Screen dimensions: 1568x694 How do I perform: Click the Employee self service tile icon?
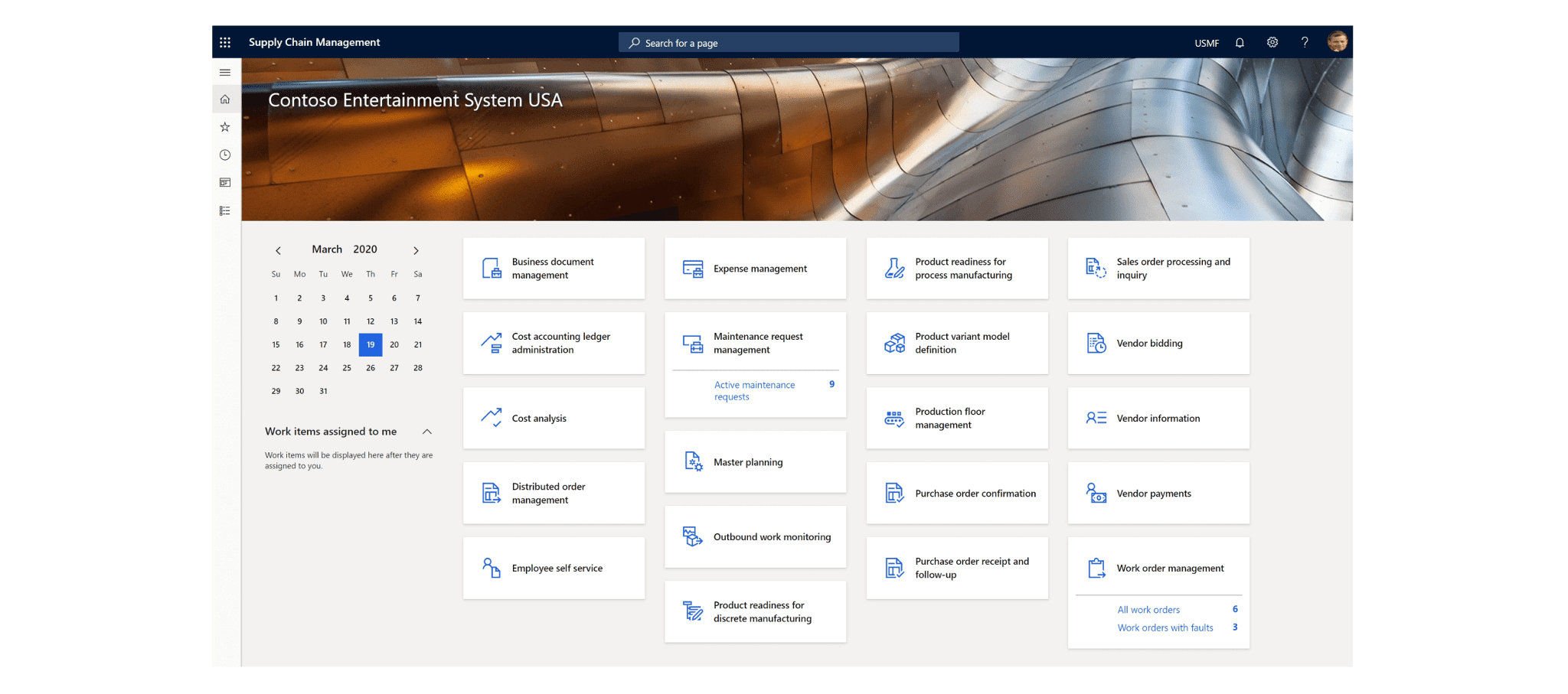(492, 568)
